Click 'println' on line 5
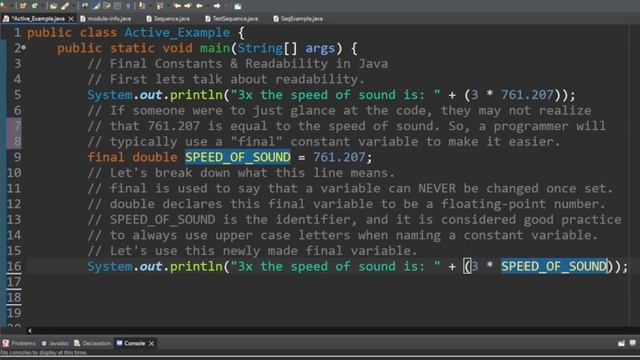 coord(196,95)
